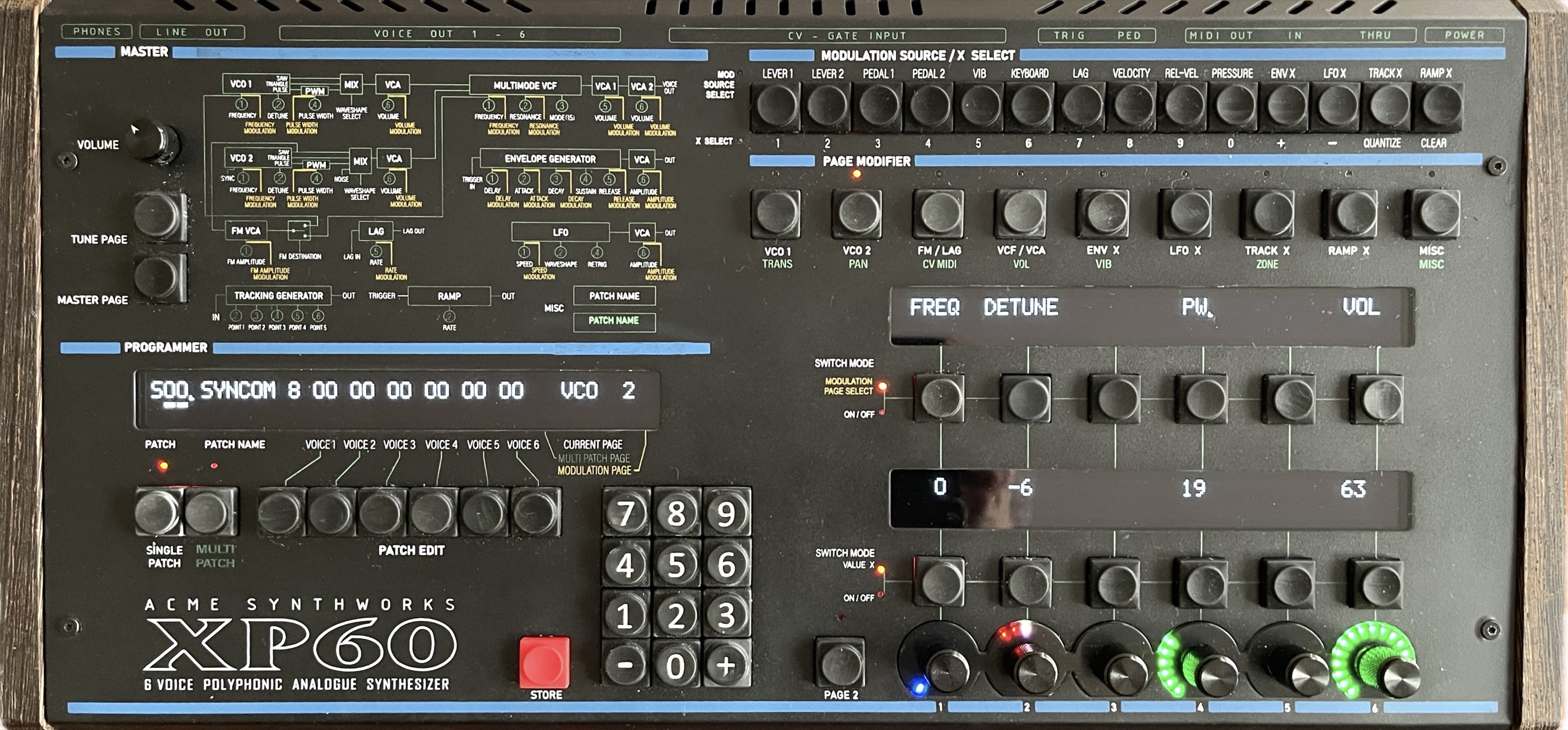Open the VCO 2 / PAN page
The image size is (1568, 730).
[856, 213]
